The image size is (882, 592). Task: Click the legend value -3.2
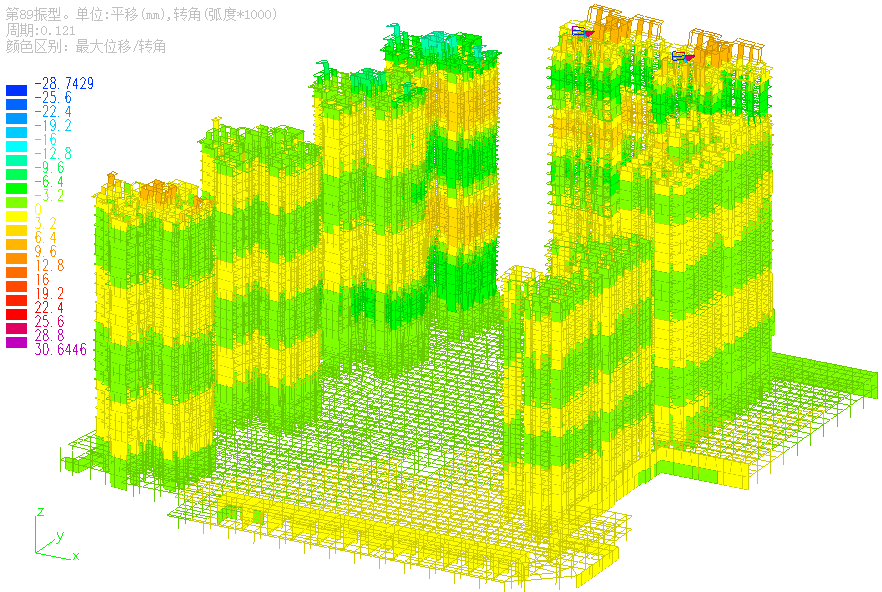click(x=50, y=196)
